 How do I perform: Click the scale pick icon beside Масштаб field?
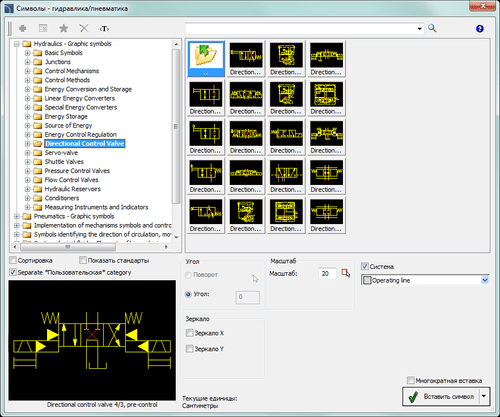coord(346,273)
